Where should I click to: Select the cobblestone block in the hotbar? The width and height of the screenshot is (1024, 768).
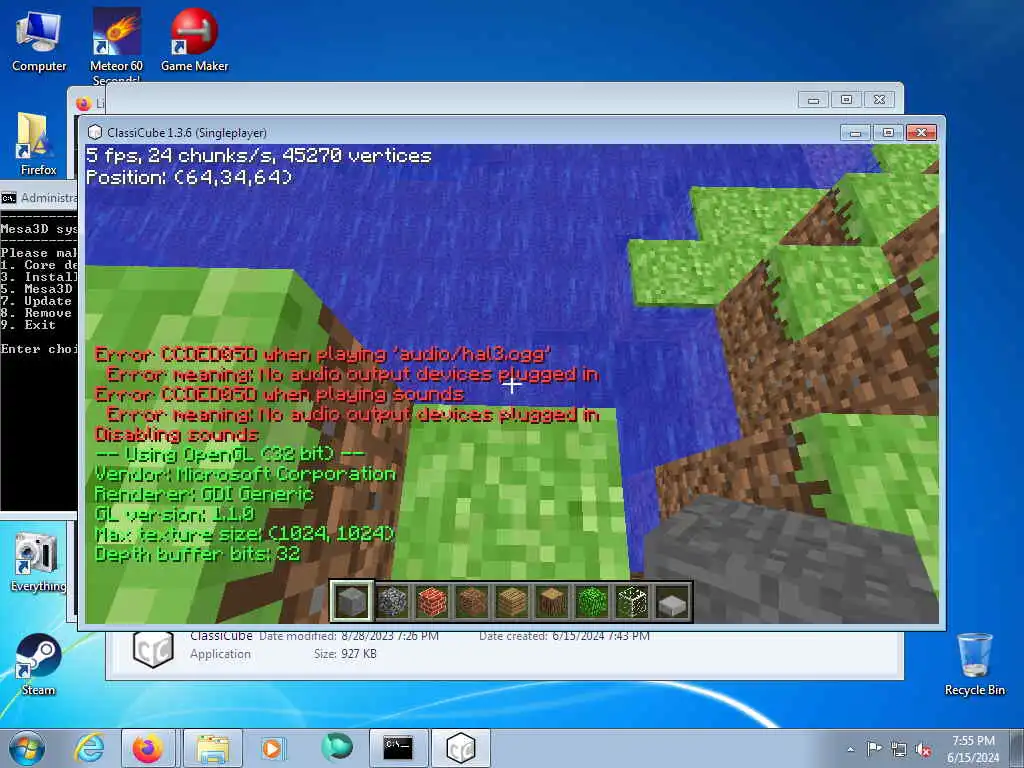coord(392,601)
